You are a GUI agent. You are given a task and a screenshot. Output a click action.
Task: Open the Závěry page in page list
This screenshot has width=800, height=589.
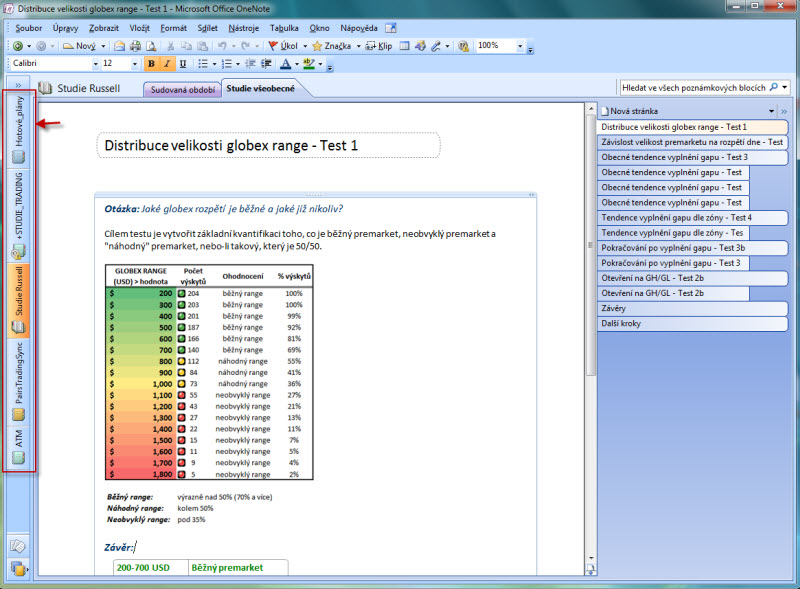[x=614, y=308]
